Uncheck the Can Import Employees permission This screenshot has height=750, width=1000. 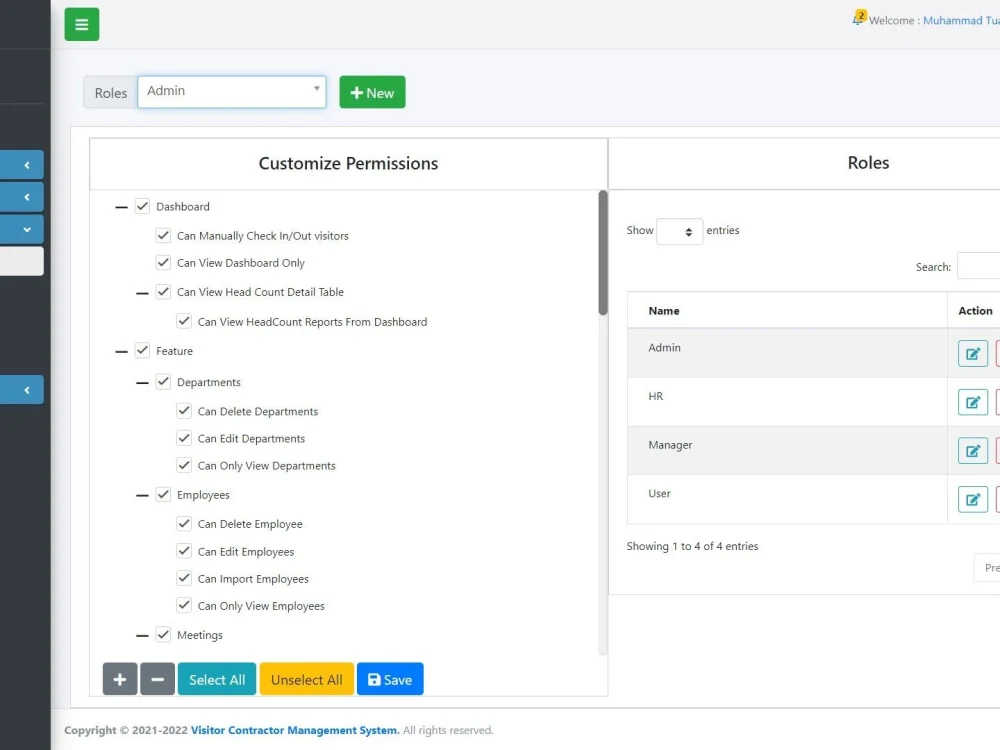click(x=184, y=578)
